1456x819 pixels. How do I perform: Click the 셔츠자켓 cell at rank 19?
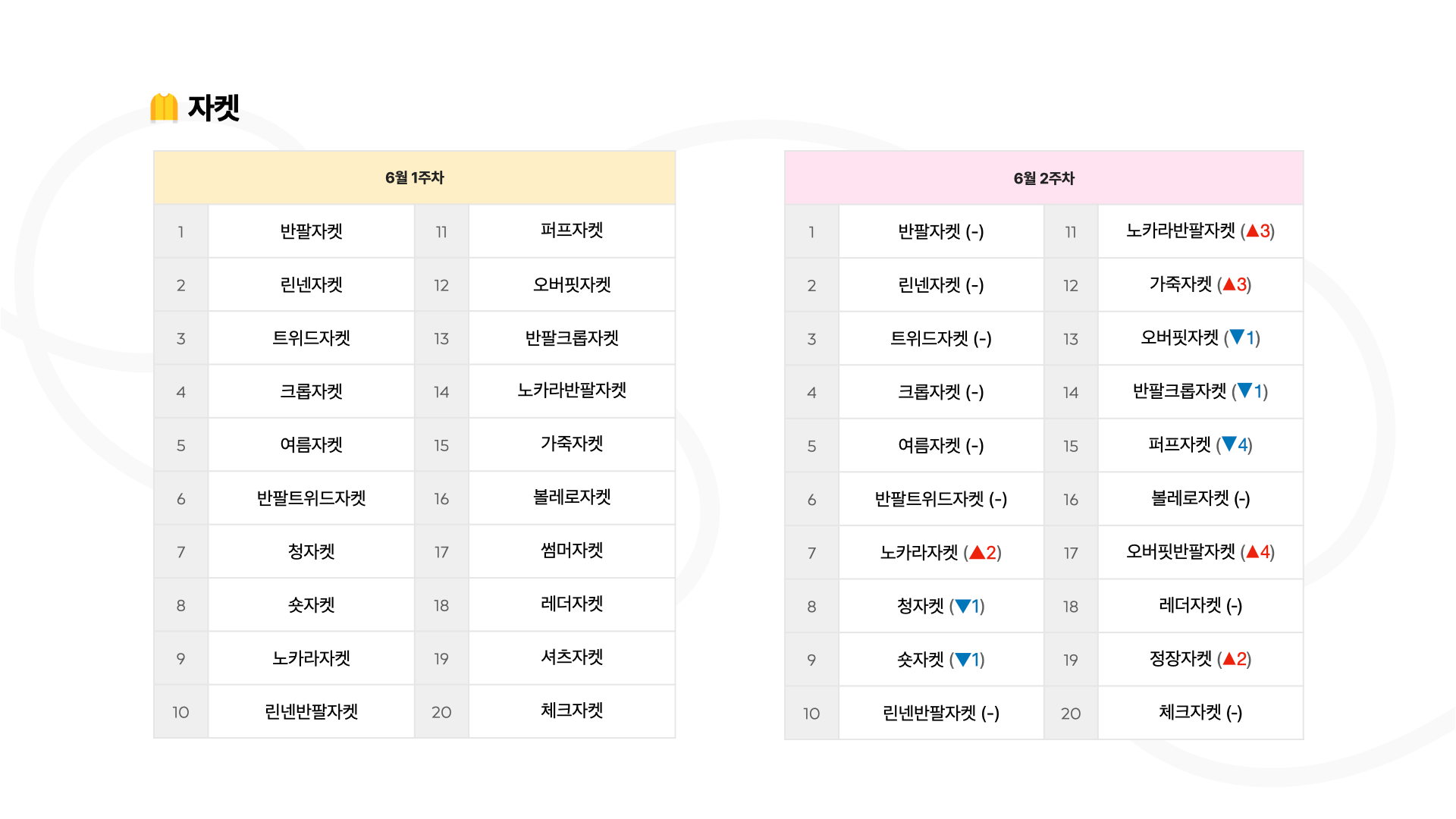(x=572, y=657)
